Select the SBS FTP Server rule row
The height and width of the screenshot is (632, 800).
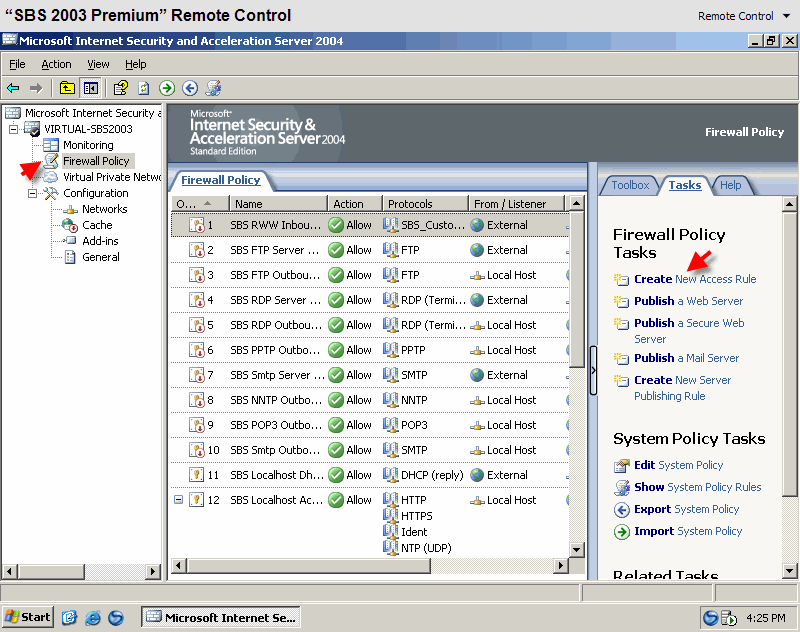(369, 250)
